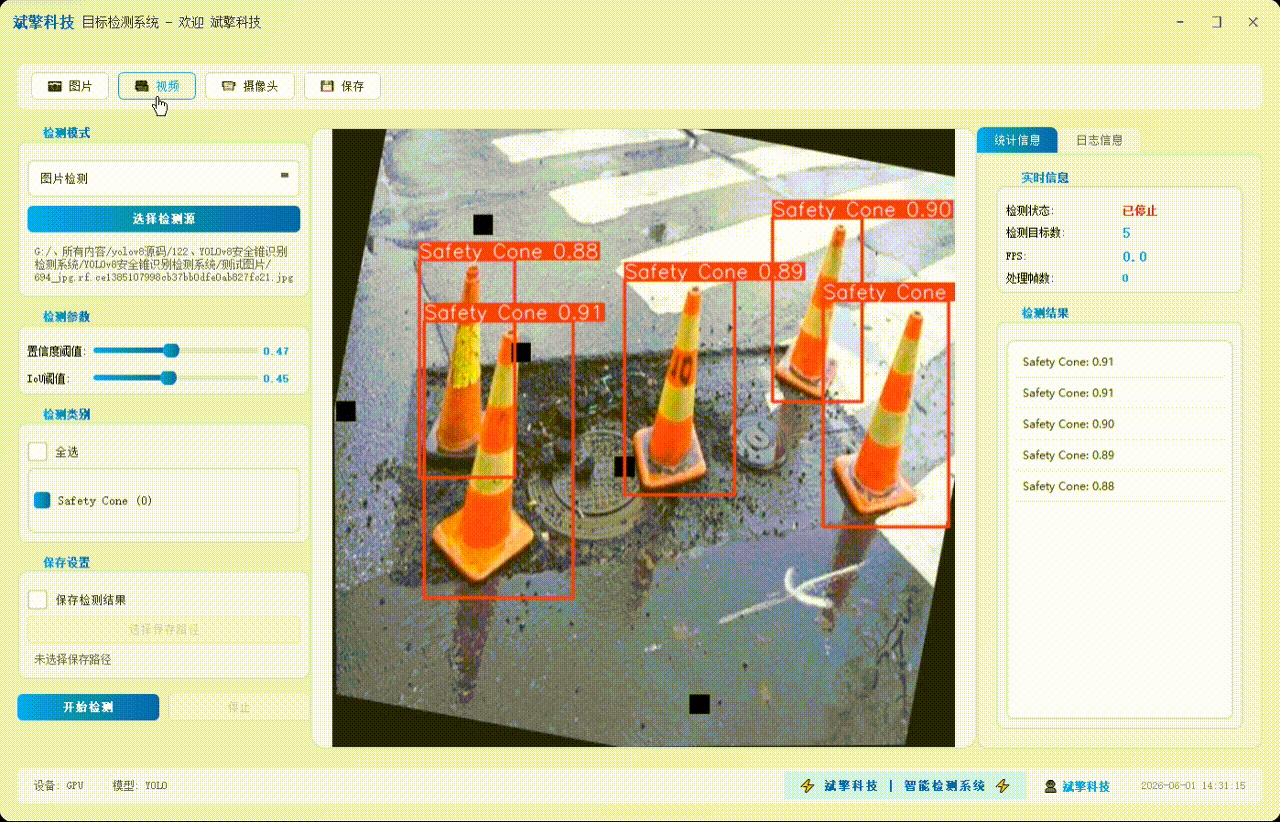The image size is (1280, 822).
Task: Switch to the 统计信息 tab
Action: pos(1017,140)
